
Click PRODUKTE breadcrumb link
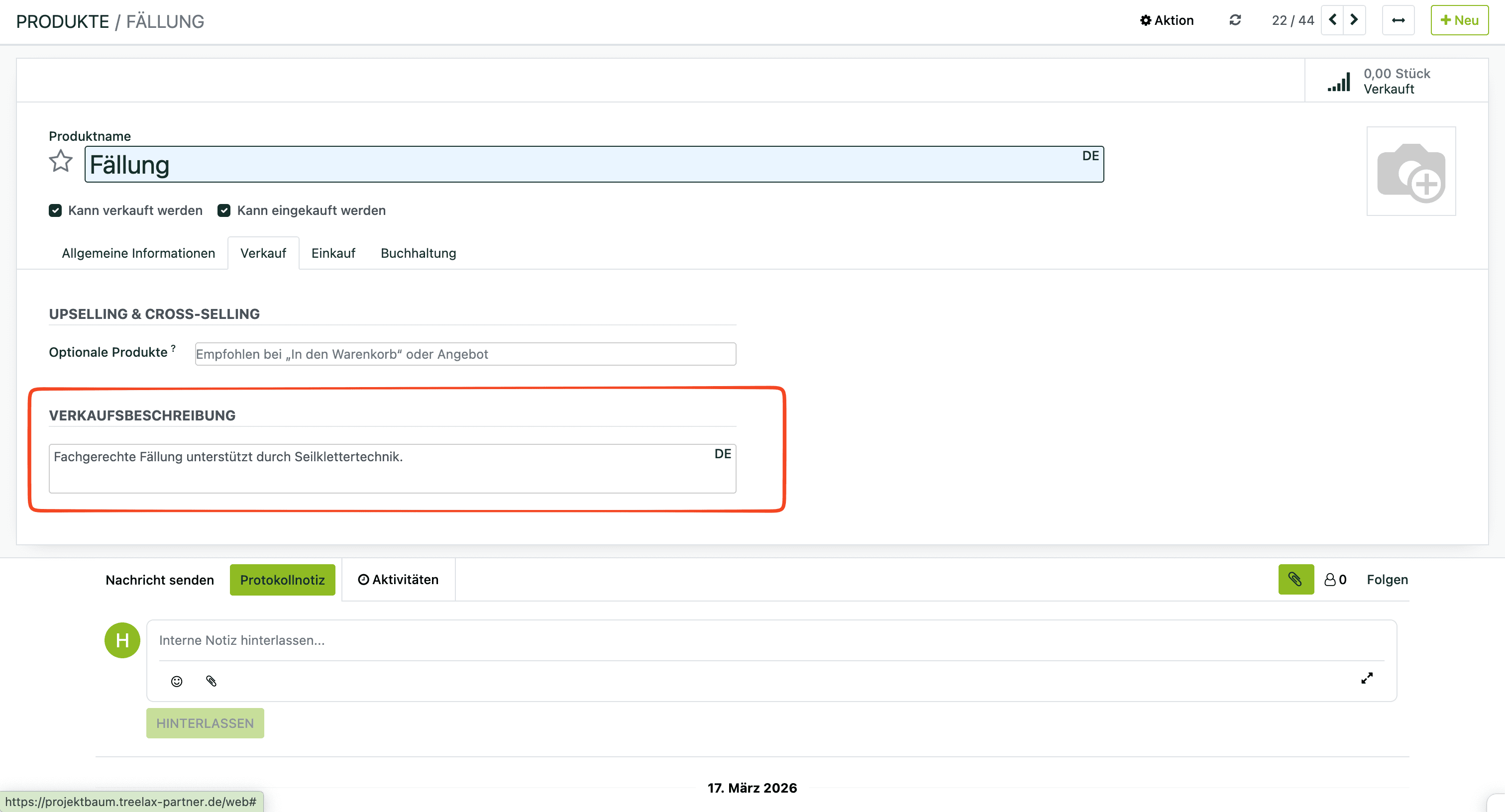[63, 21]
